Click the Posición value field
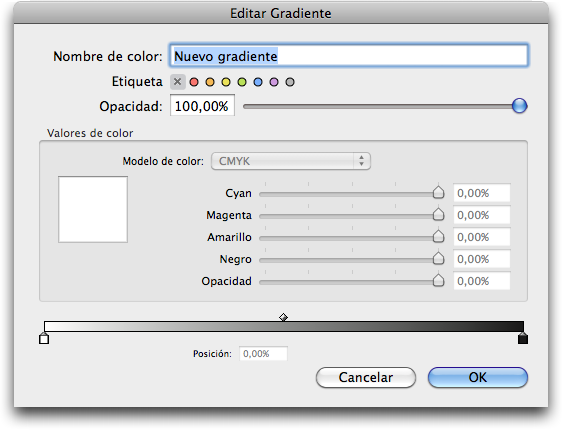 [263, 354]
